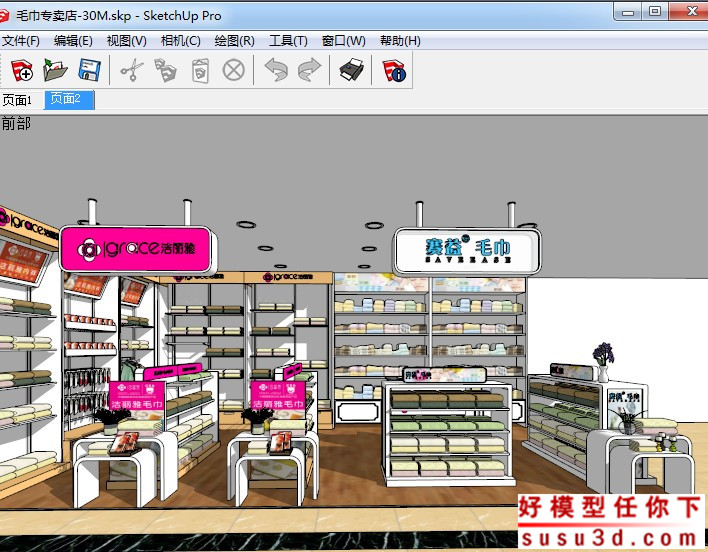Click the New file icon
Viewport: 708px width, 552px height.
(22, 70)
